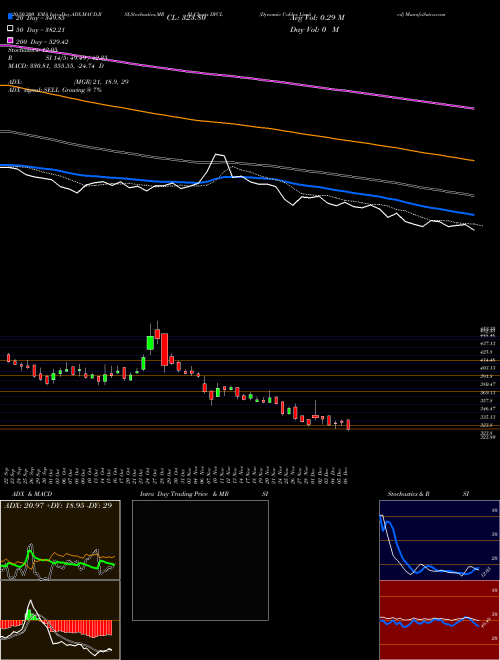
Task: Click the MACD values line in legend
Action: pos(56,66)
